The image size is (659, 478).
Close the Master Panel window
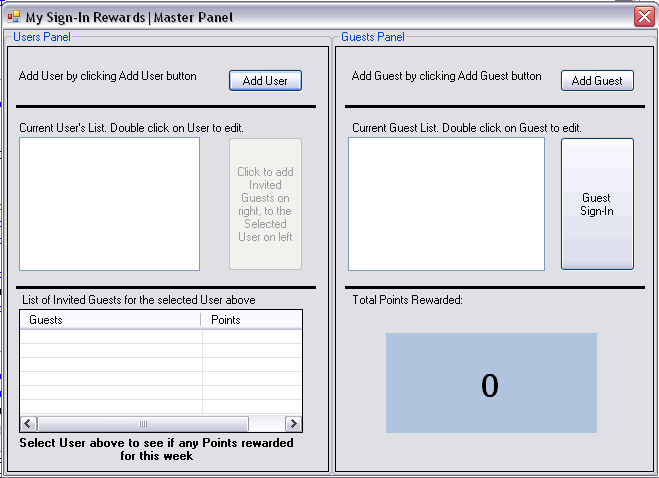click(644, 17)
